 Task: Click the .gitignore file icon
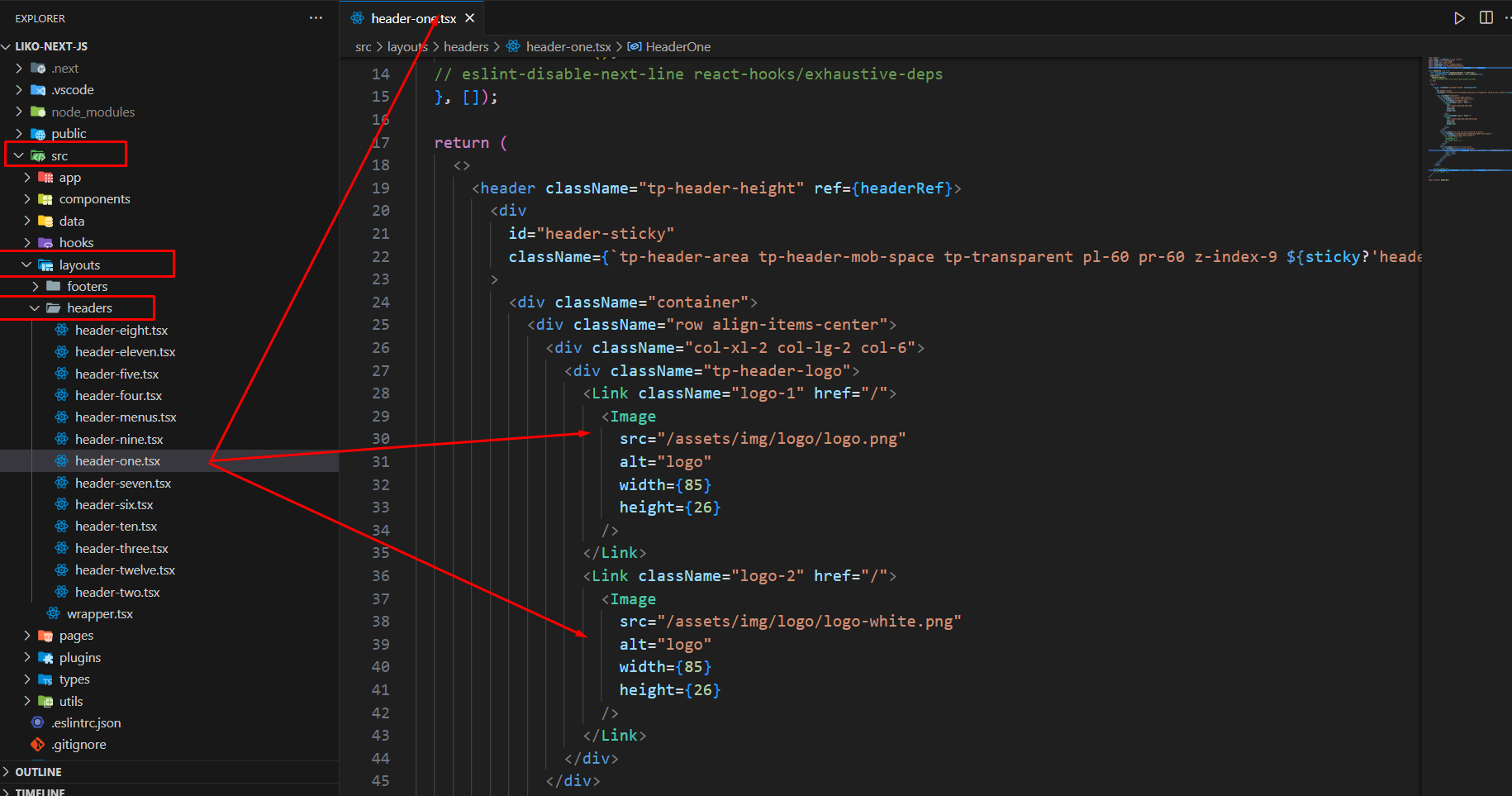point(37,745)
